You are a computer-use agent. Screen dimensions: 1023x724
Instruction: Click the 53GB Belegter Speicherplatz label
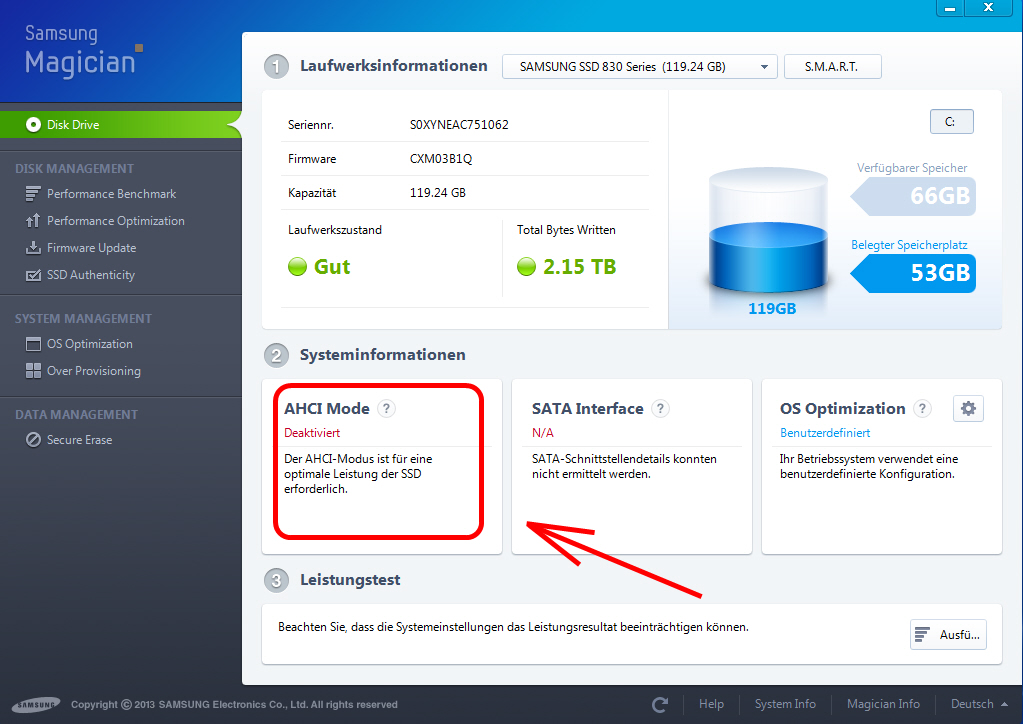point(913,273)
